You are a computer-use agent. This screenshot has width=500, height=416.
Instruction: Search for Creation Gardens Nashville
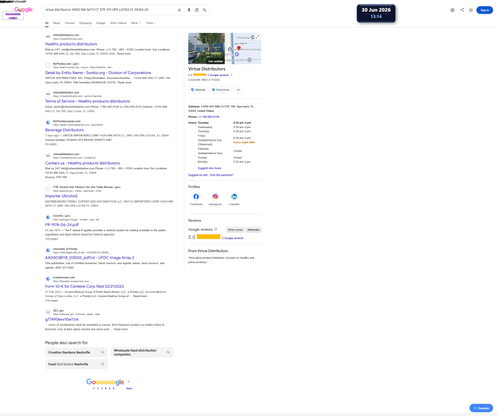(x=76, y=352)
